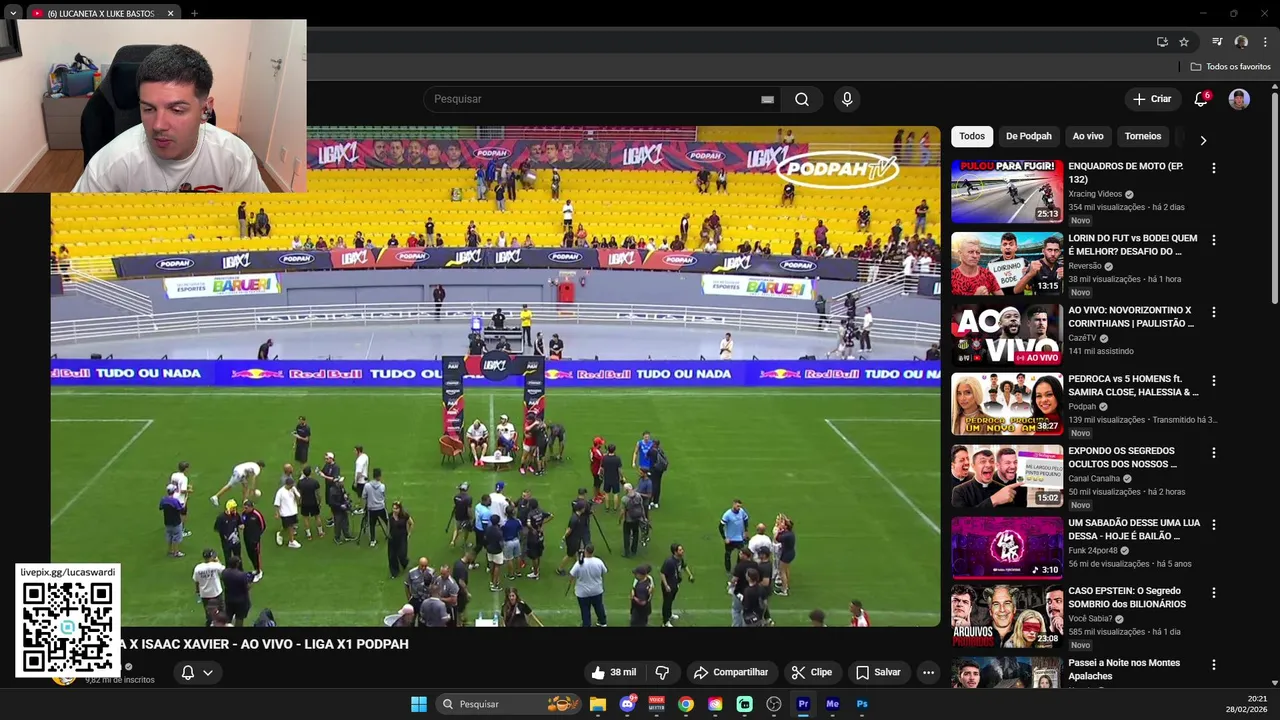Expand subscription notification bell dropdown
The width and height of the screenshot is (1280, 720).
click(197, 672)
